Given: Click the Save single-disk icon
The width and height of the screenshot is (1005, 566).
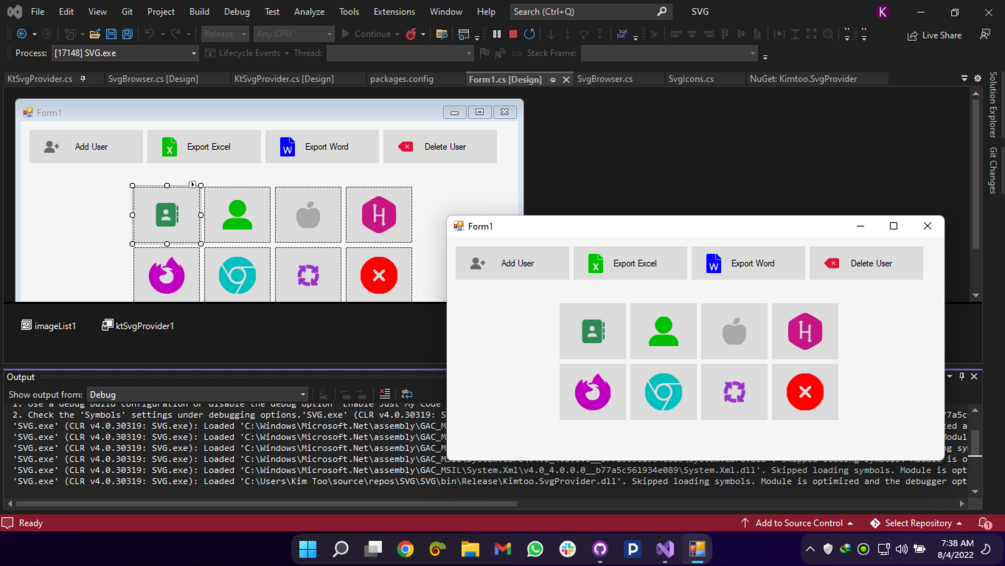Looking at the screenshot, I should tap(111, 34).
